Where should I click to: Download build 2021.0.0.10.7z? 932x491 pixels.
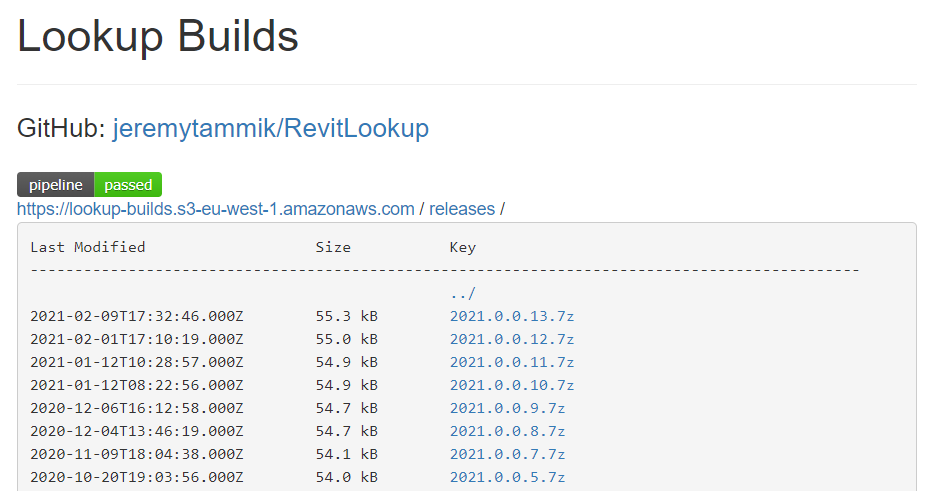point(512,385)
